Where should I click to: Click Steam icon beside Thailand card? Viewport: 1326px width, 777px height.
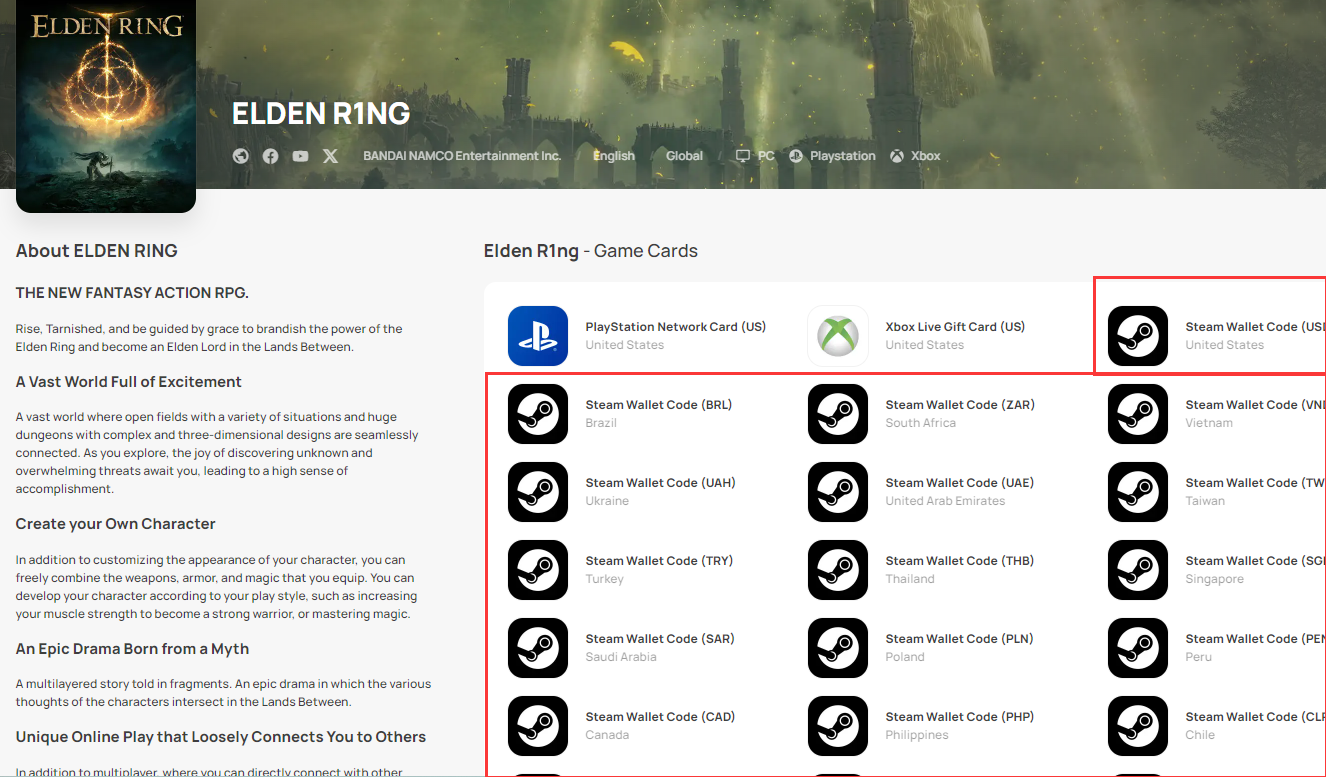[x=838, y=570]
